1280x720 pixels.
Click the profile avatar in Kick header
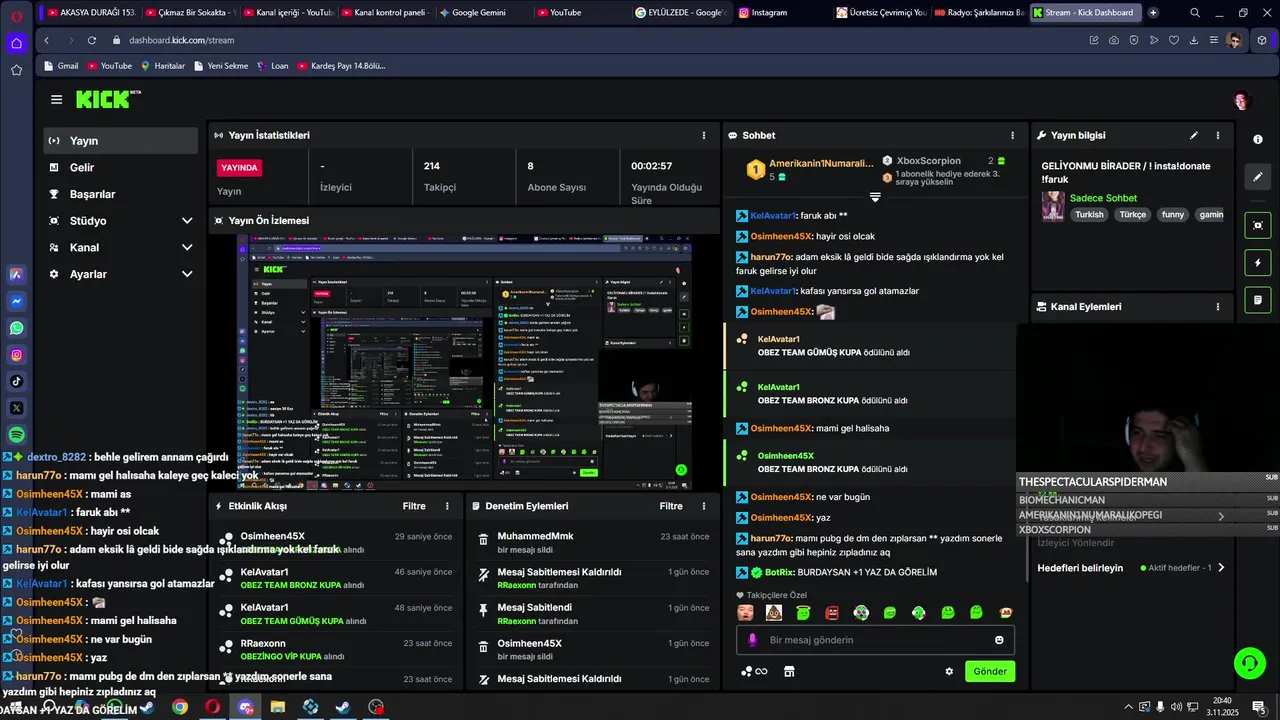tap(1242, 100)
